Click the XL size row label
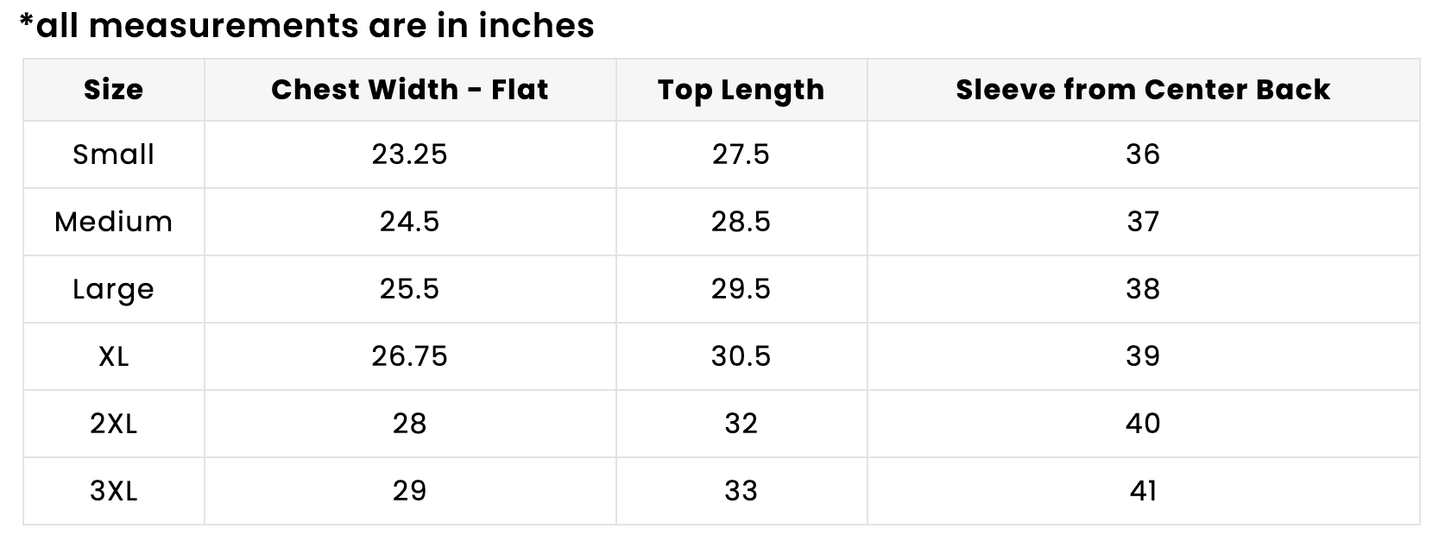Viewport: 1445px width, 560px height. (113, 357)
